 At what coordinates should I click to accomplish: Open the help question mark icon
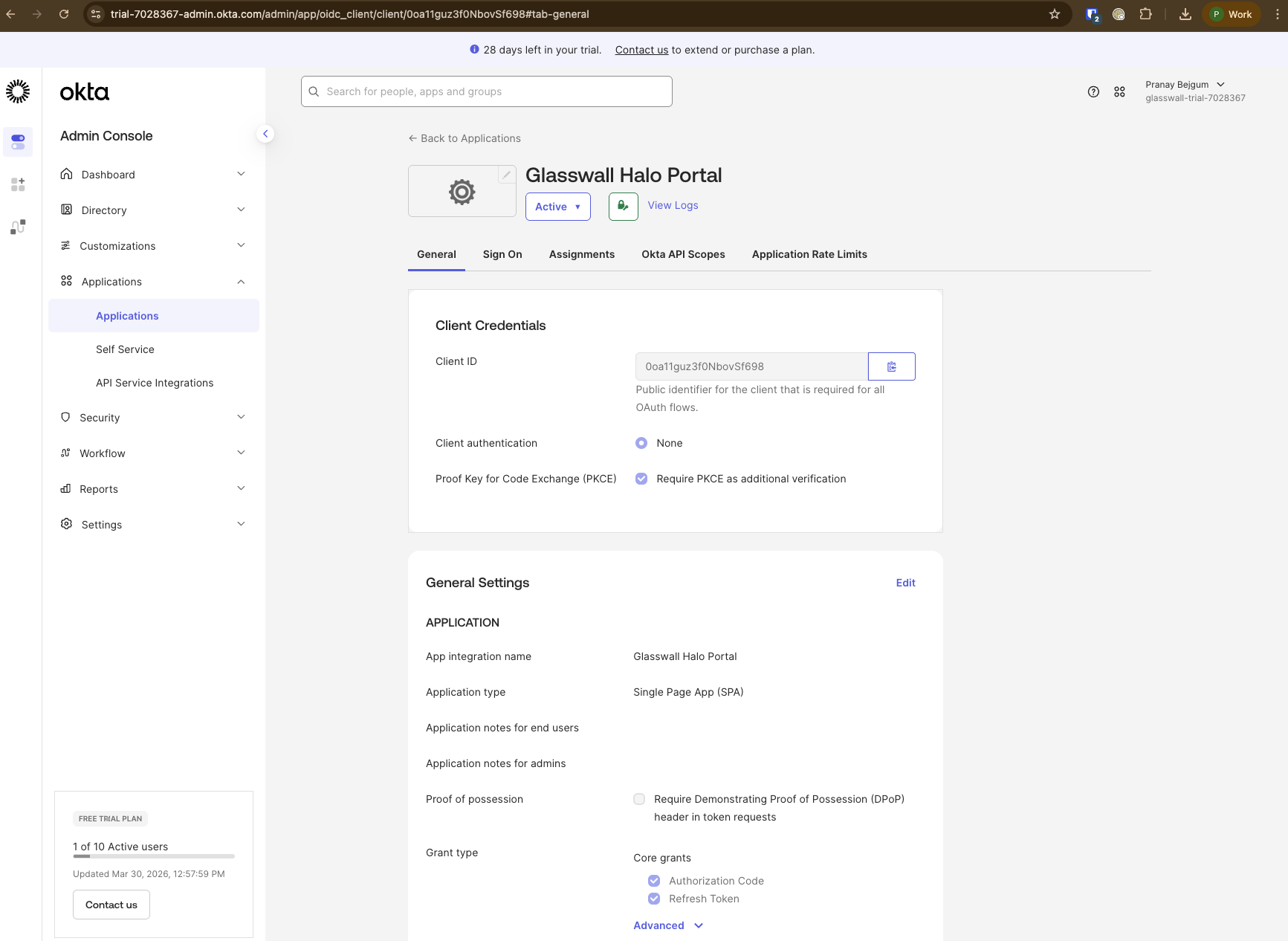(x=1093, y=91)
